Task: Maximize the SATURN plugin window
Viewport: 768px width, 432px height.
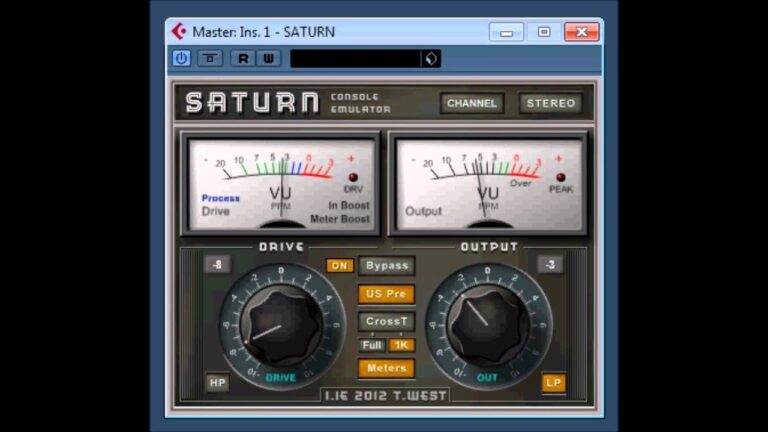Action: pyautogui.click(x=544, y=32)
